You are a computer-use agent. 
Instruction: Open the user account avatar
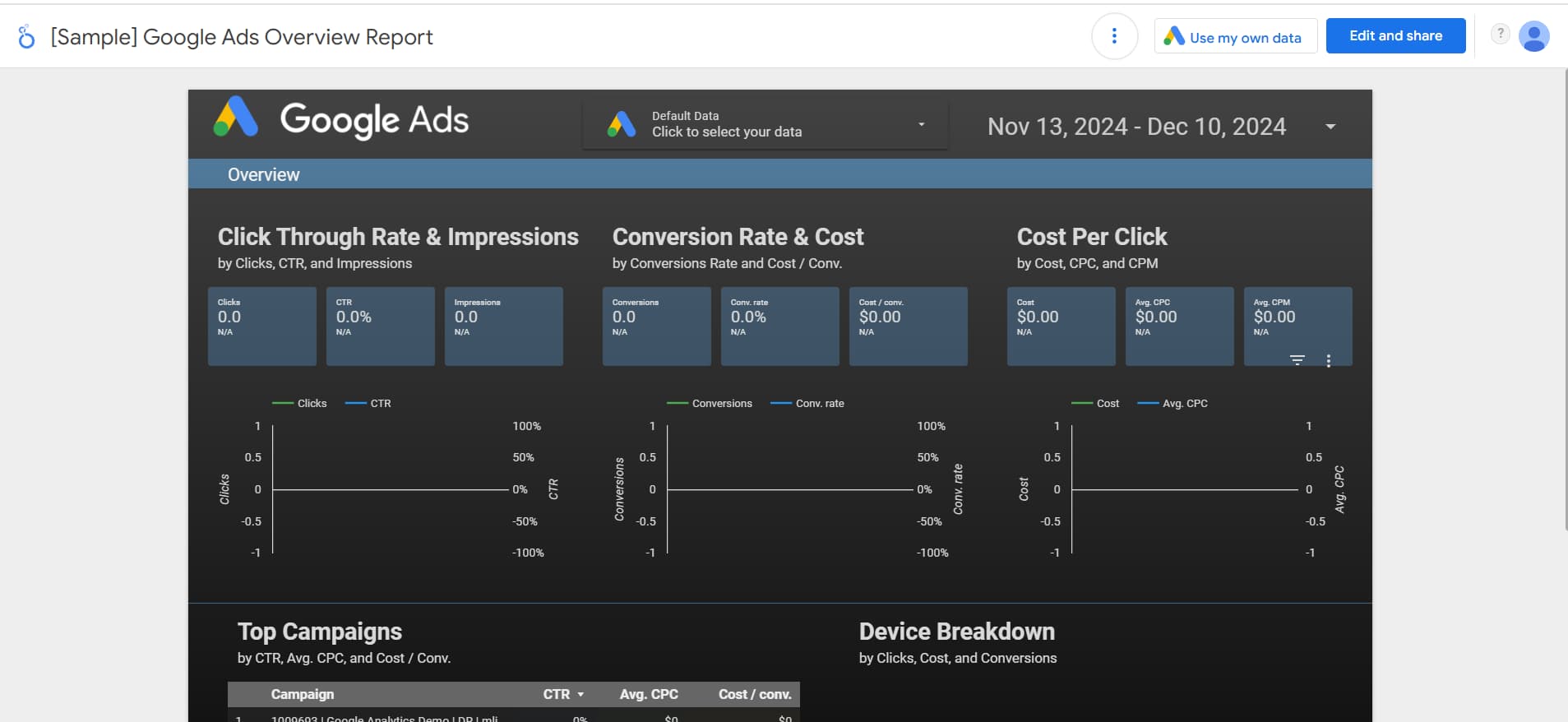click(x=1533, y=36)
